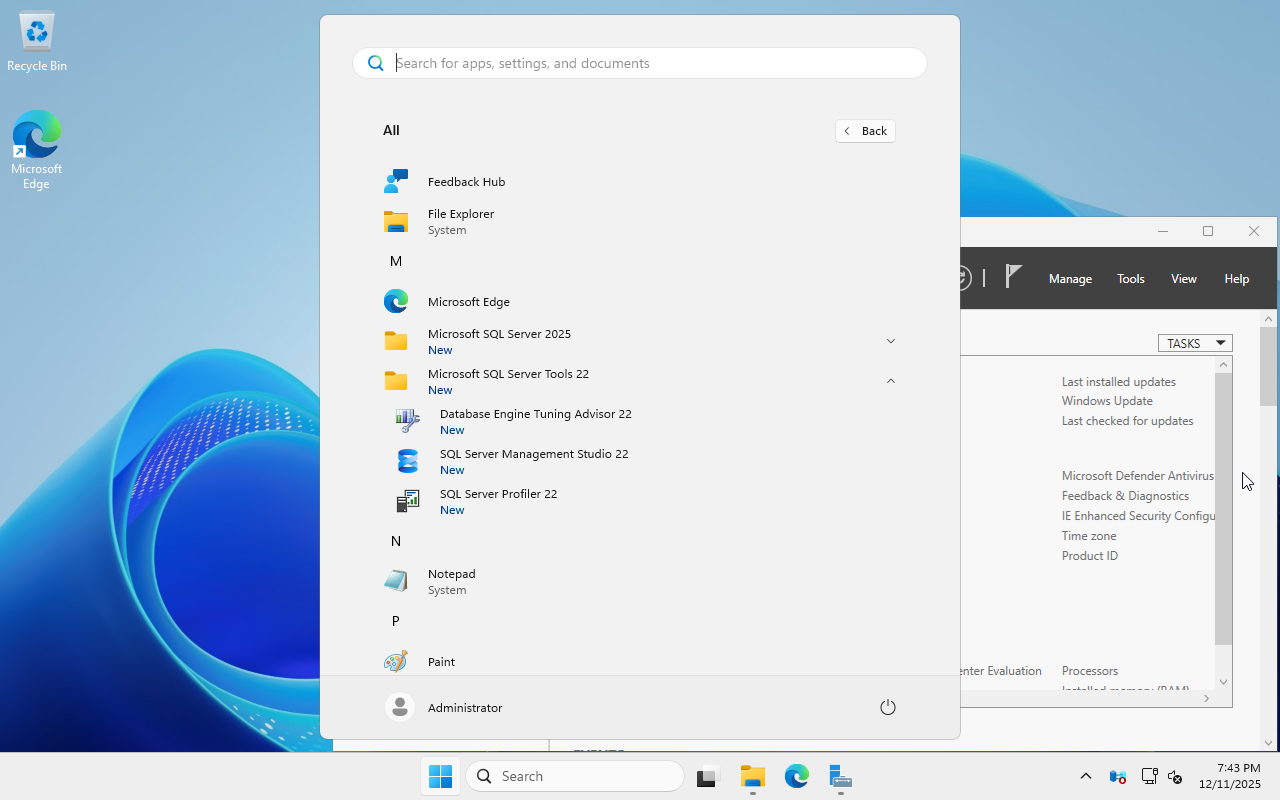Open the Tools menu in Server Manager
The height and width of the screenshot is (800, 1280).
1130,278
